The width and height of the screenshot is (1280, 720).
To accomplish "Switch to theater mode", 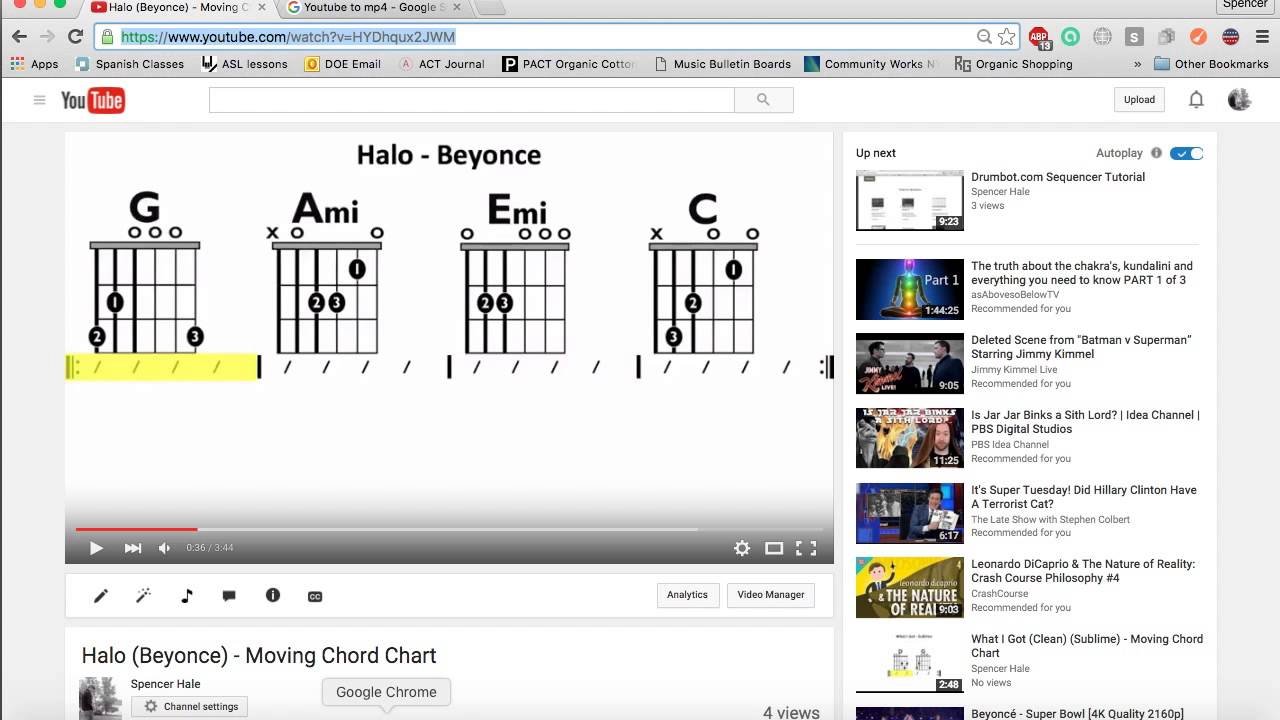I will [x=774, y=548].
